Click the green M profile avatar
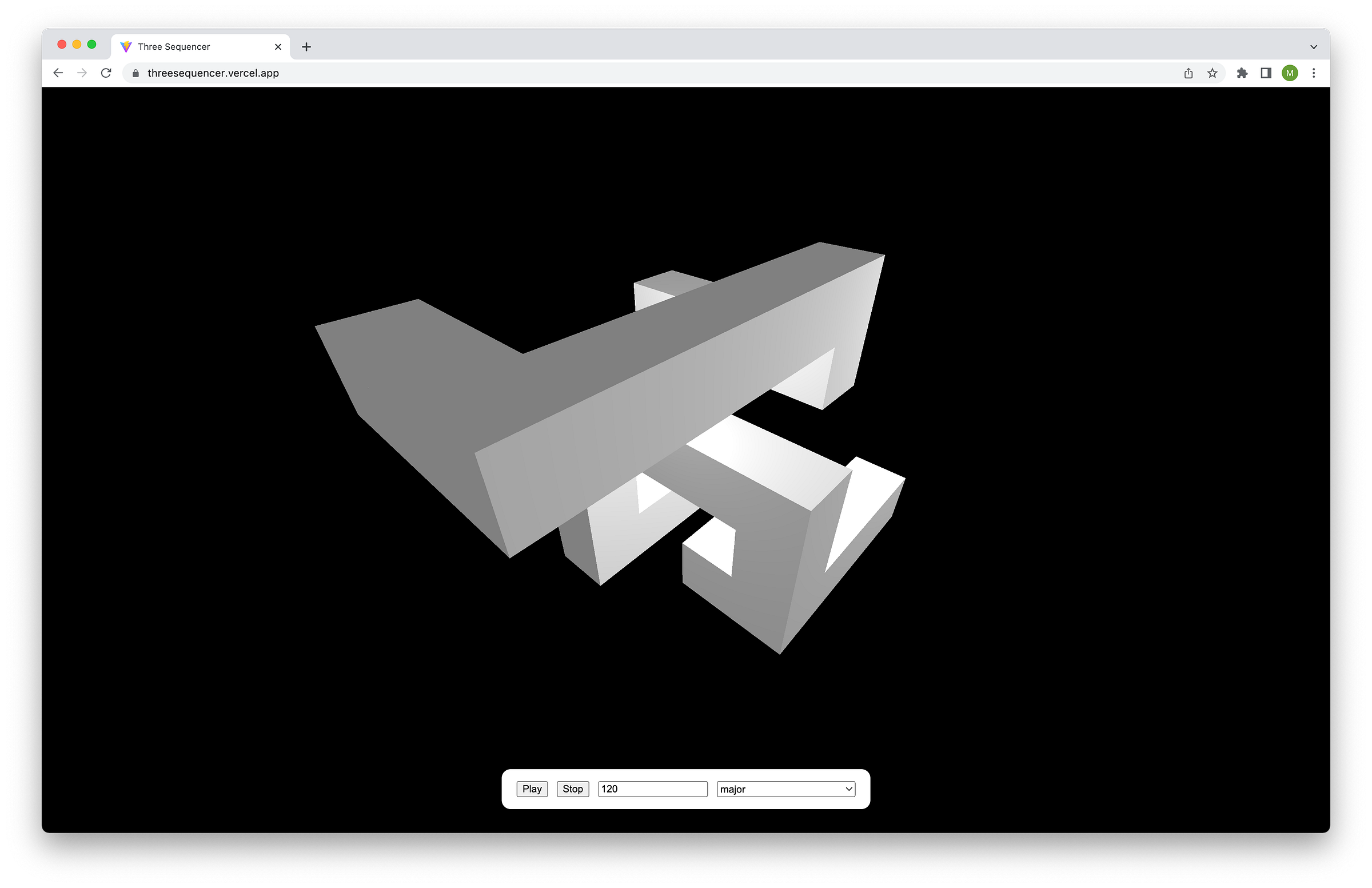 [1290, 73]
